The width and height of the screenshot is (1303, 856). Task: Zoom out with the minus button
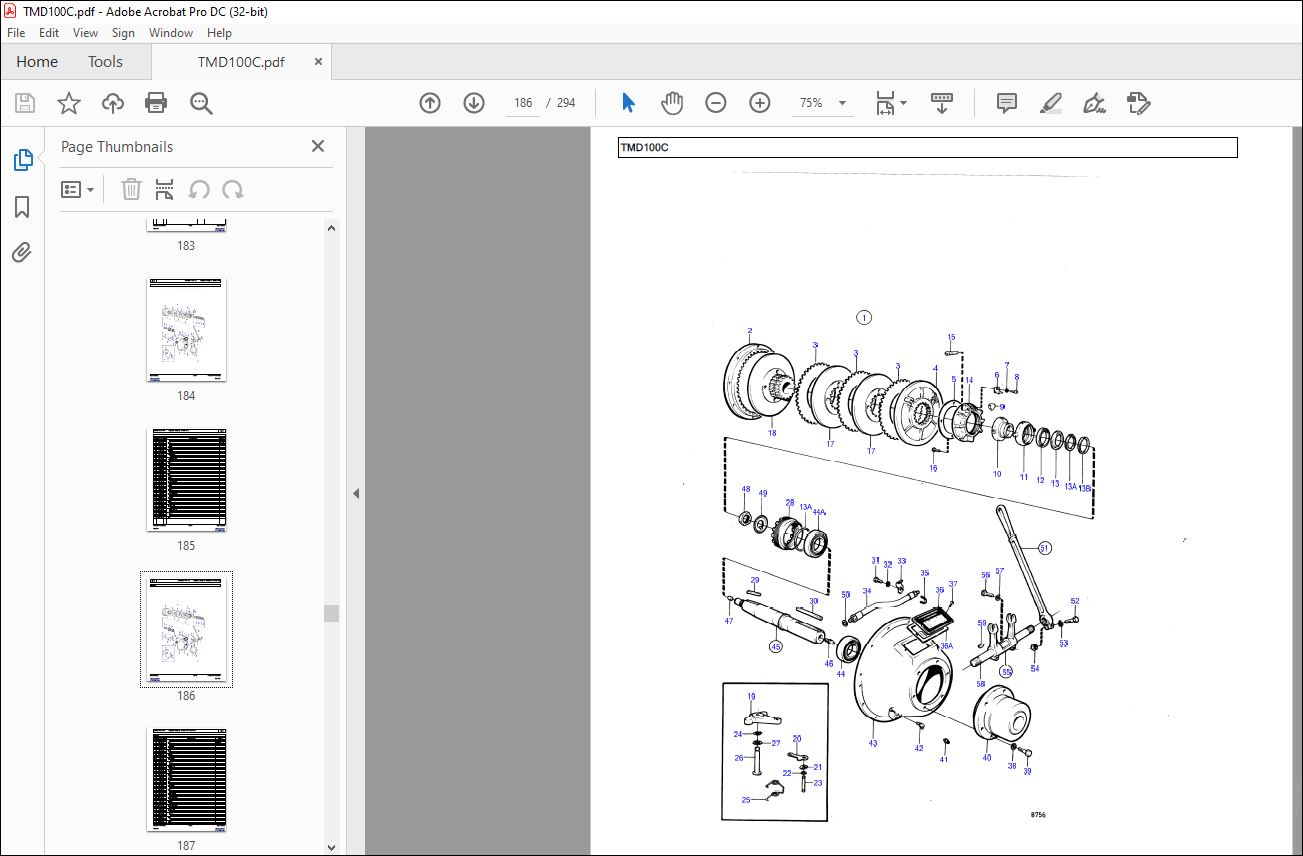click(716, 103)
